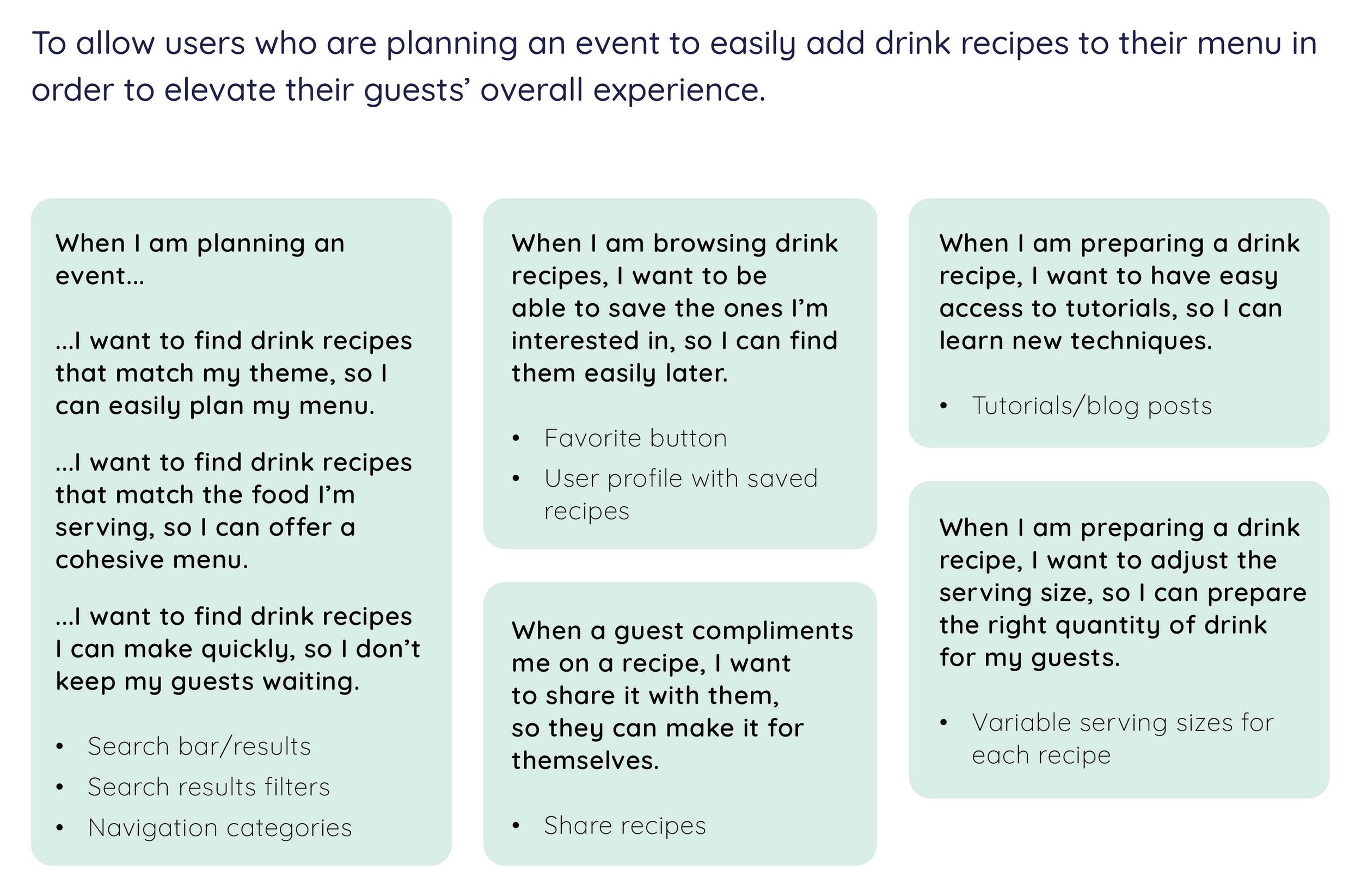
Task: Click the 'match my theme' job statement
Action: coord(234,373)
